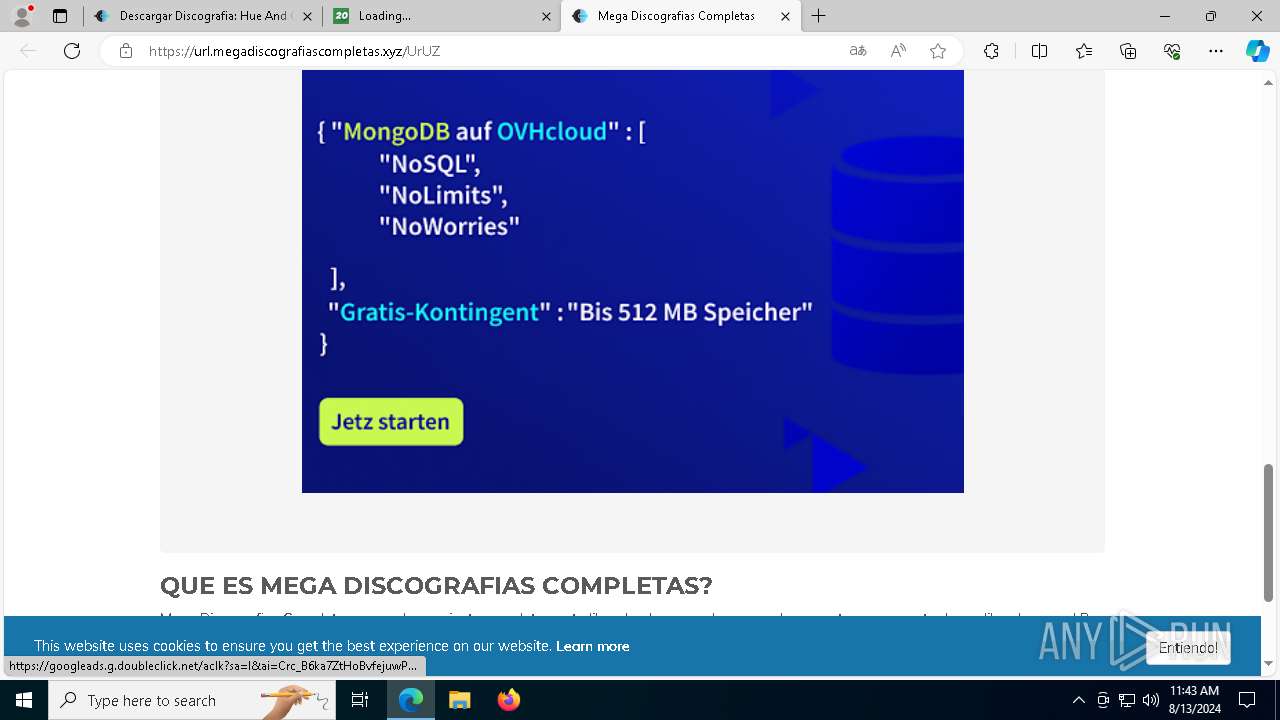Open Settings and more menu
The width and height of the screenshot is (1280, 720).
pos(1216,51)
